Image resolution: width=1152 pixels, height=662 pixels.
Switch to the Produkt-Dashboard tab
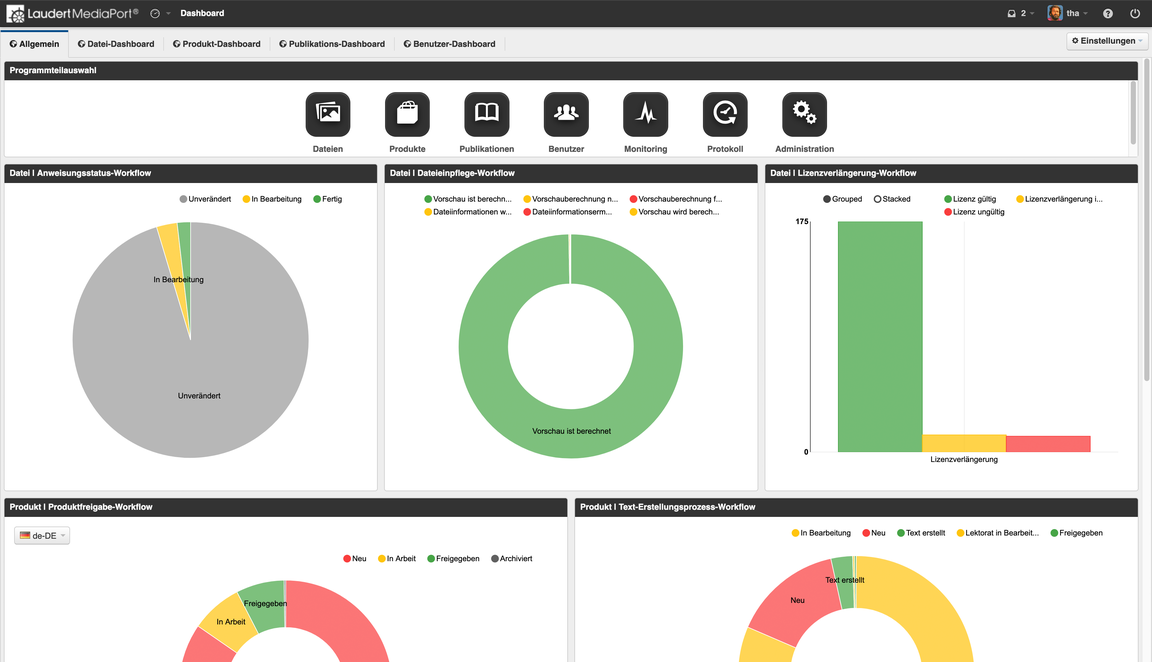click(x=217, y=44)
